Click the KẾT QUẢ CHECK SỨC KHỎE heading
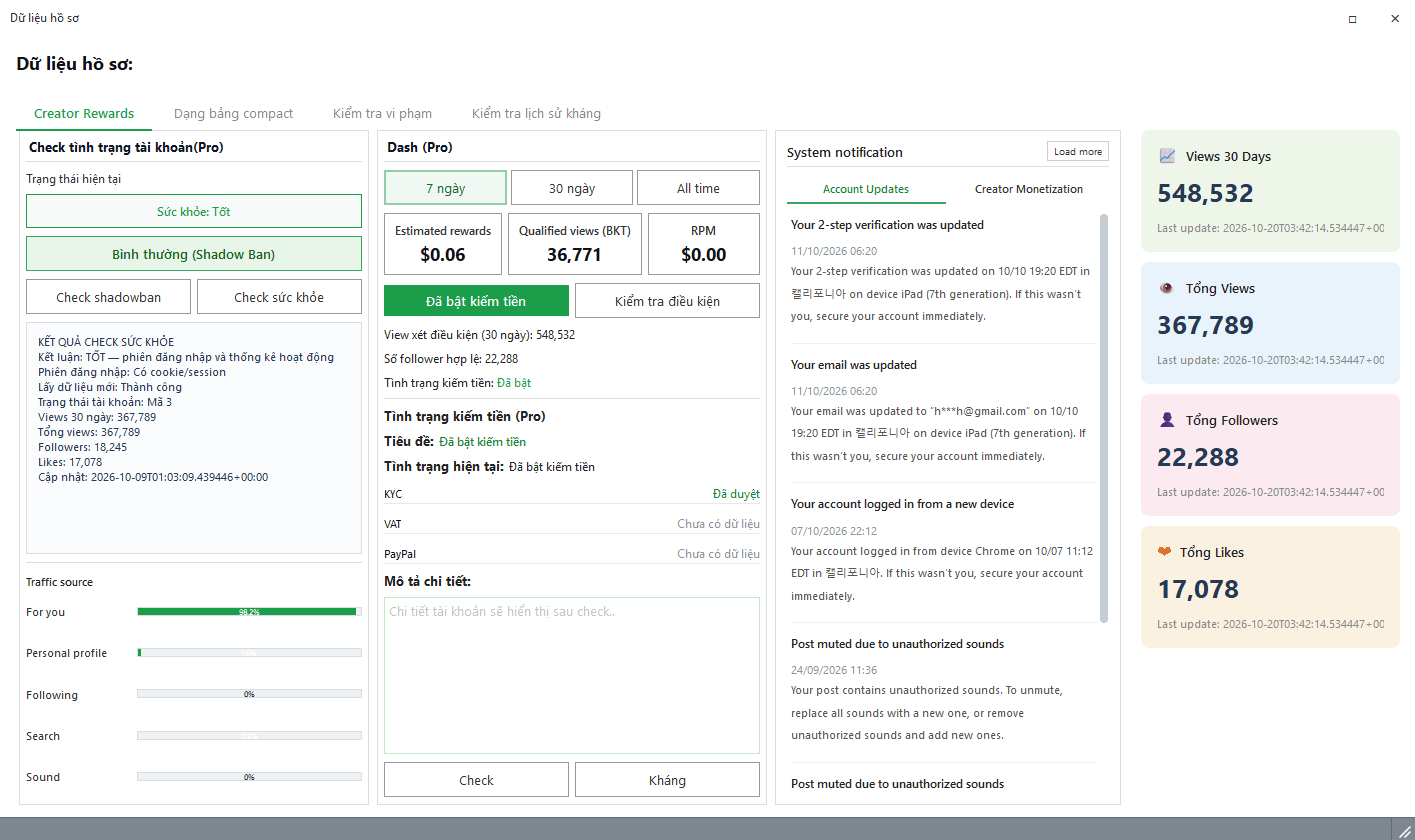 coord(106,342)
